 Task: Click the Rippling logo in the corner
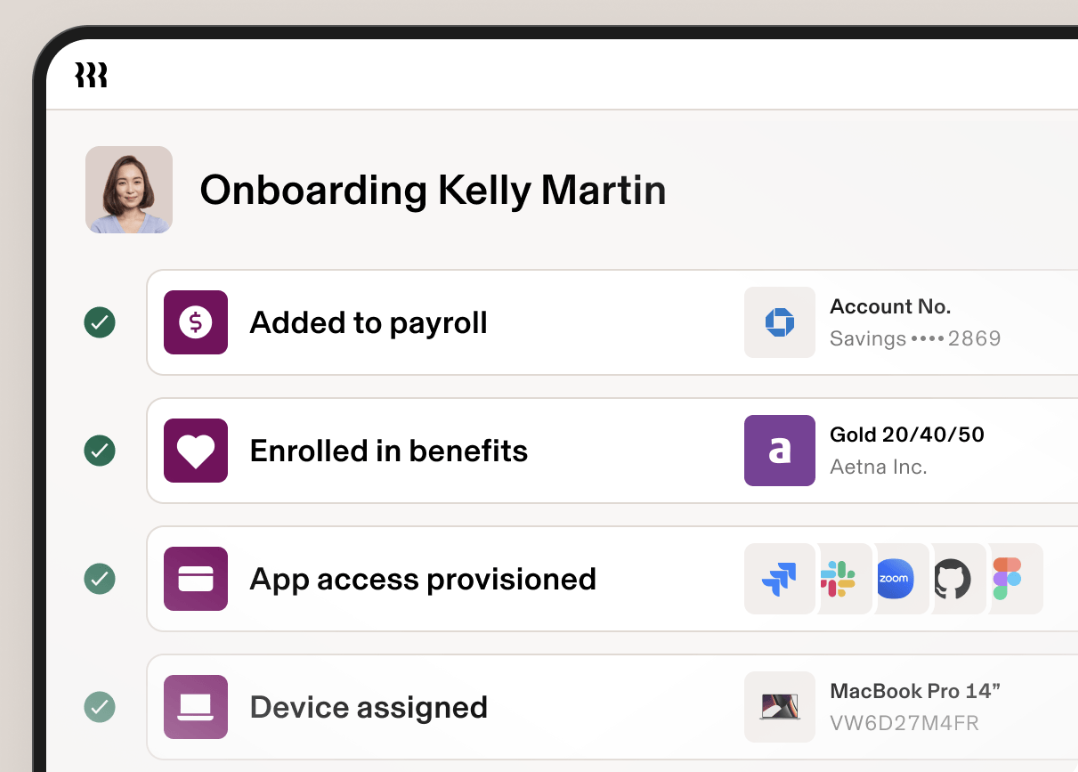(x=91, y=74)
